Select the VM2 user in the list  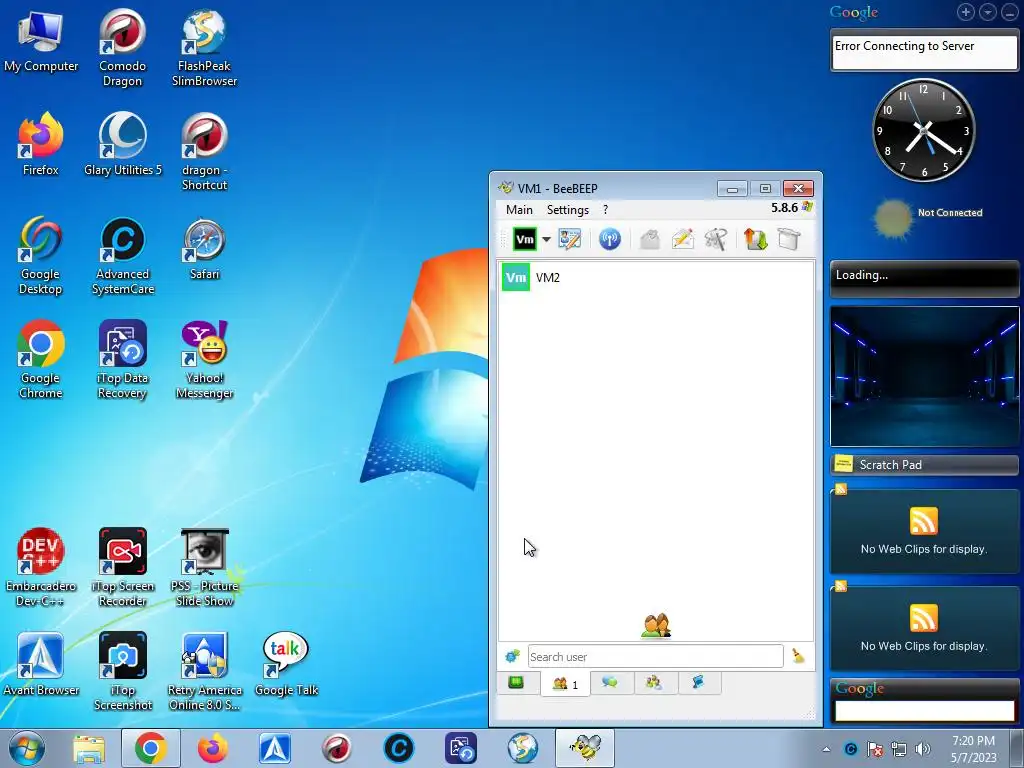click(x=656, y=278)
